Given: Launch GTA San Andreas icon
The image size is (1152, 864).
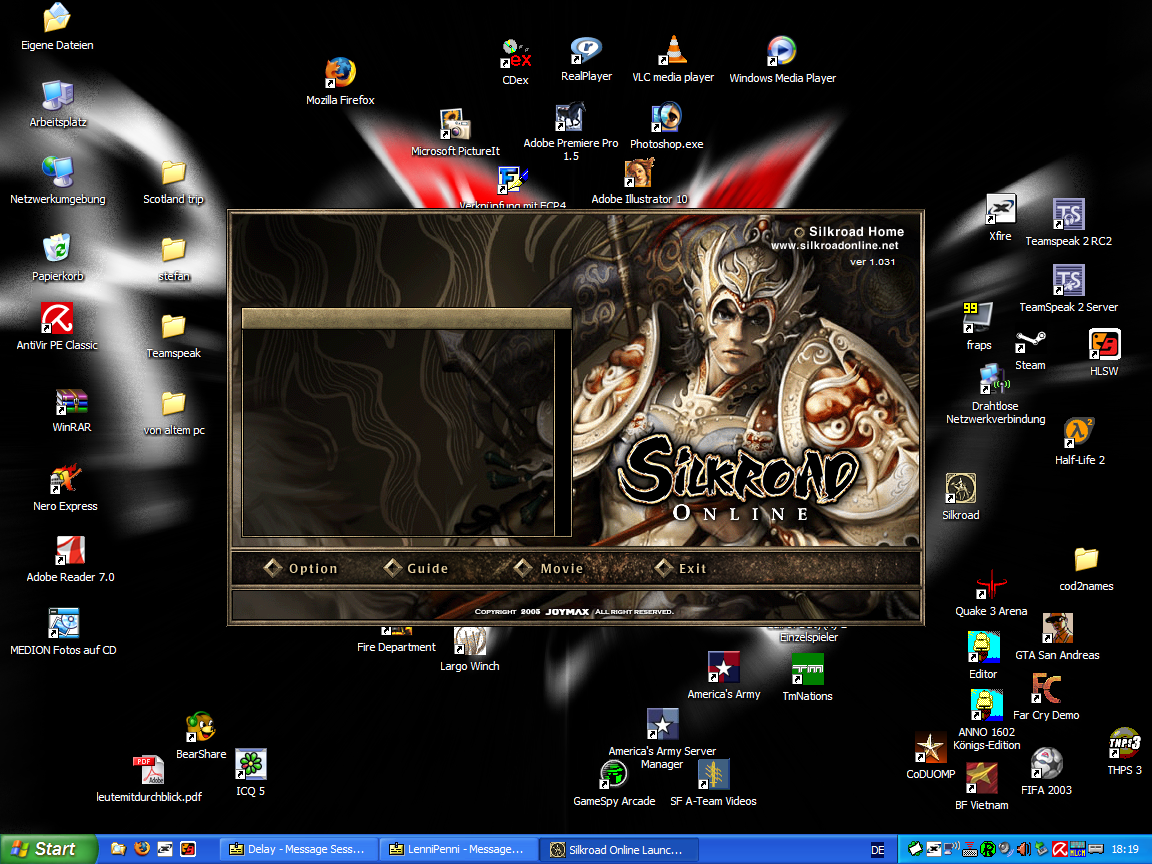Looking at the screenshot, I should [x=1057, y=630].
